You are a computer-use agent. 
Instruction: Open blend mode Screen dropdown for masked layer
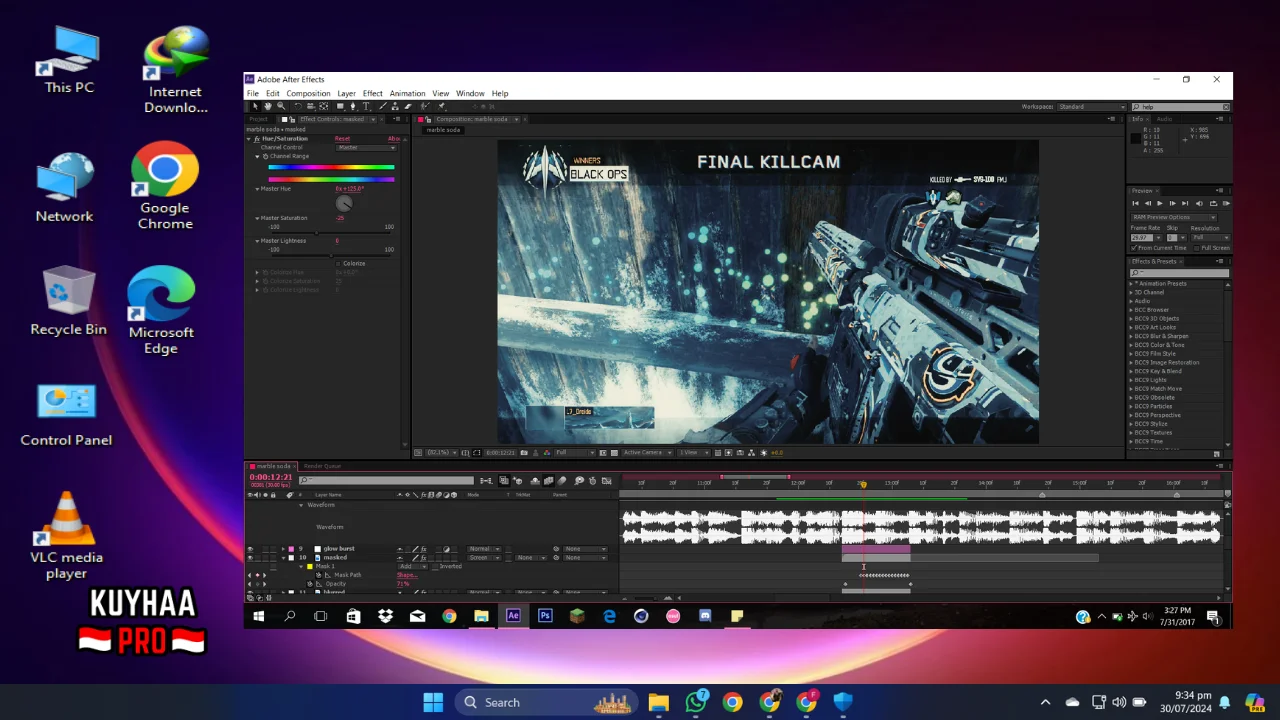[x=483, y=558]
